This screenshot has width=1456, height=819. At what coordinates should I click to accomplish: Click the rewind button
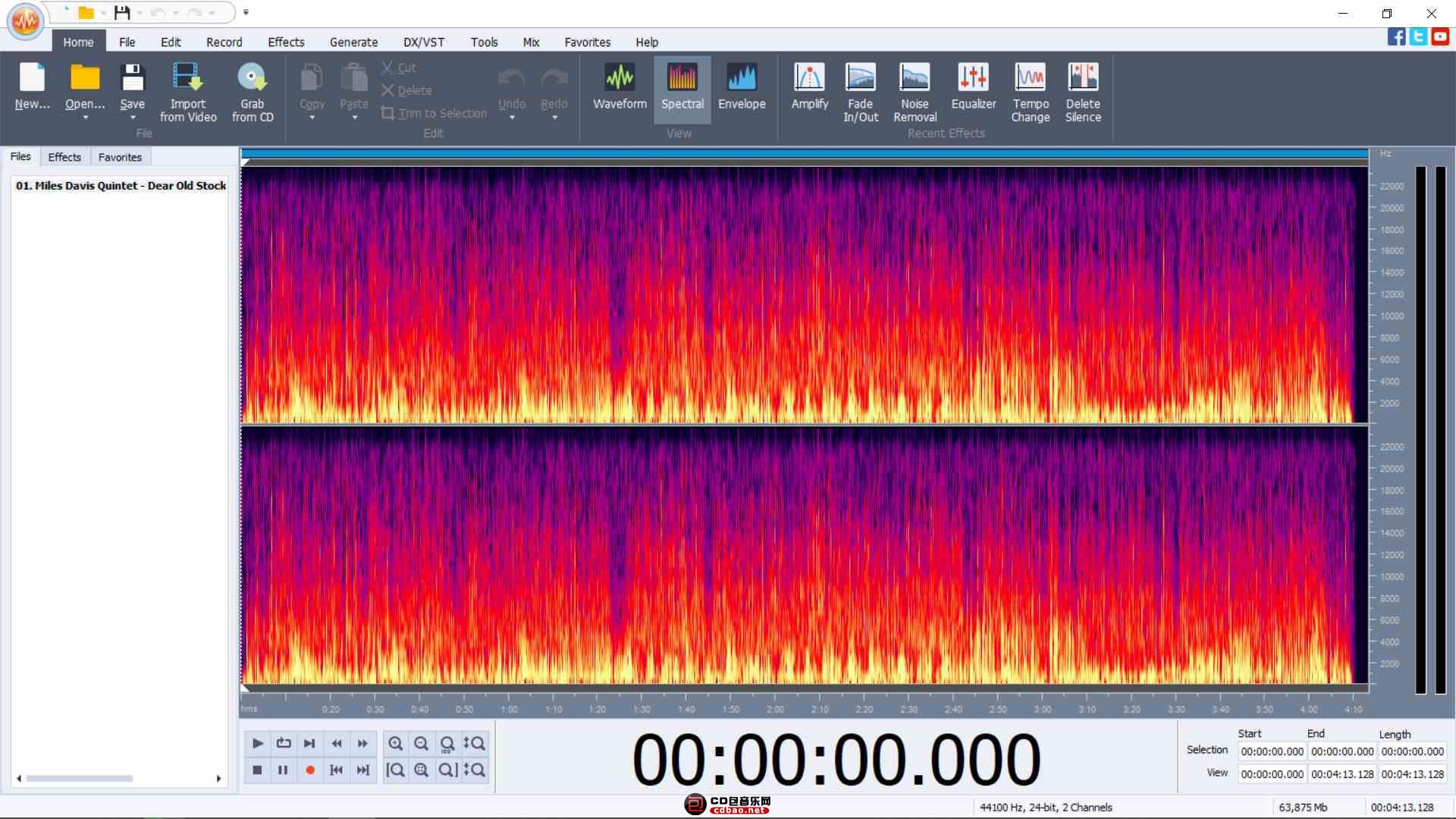coord(336,743)
